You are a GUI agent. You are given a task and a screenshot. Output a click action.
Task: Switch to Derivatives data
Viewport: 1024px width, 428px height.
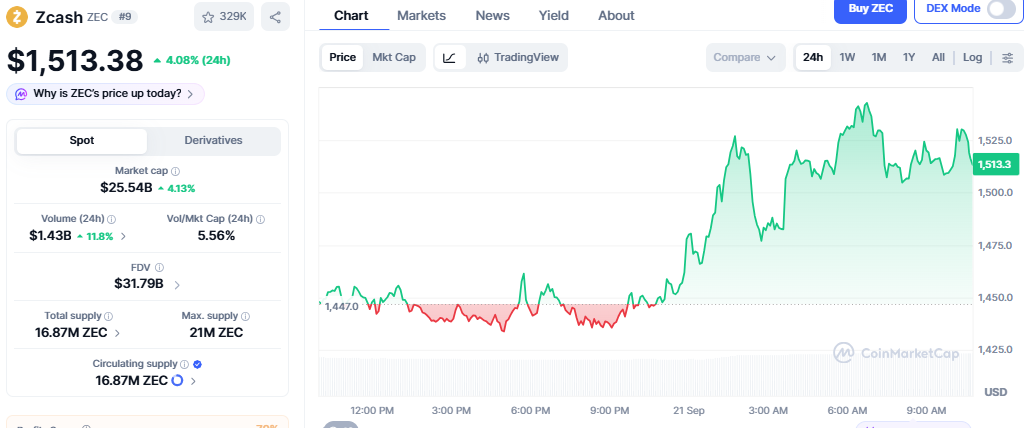point(214,140)
